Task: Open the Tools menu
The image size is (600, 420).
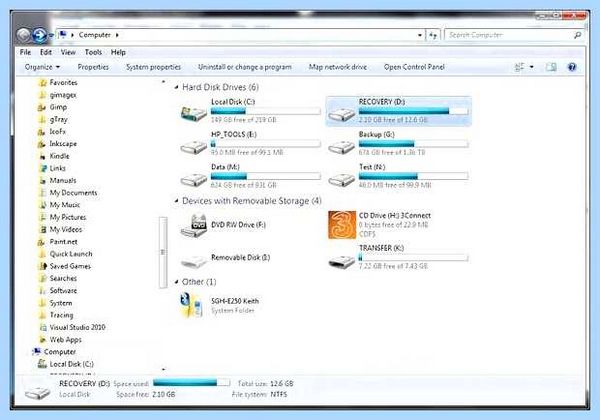Action: pos(93,52)
